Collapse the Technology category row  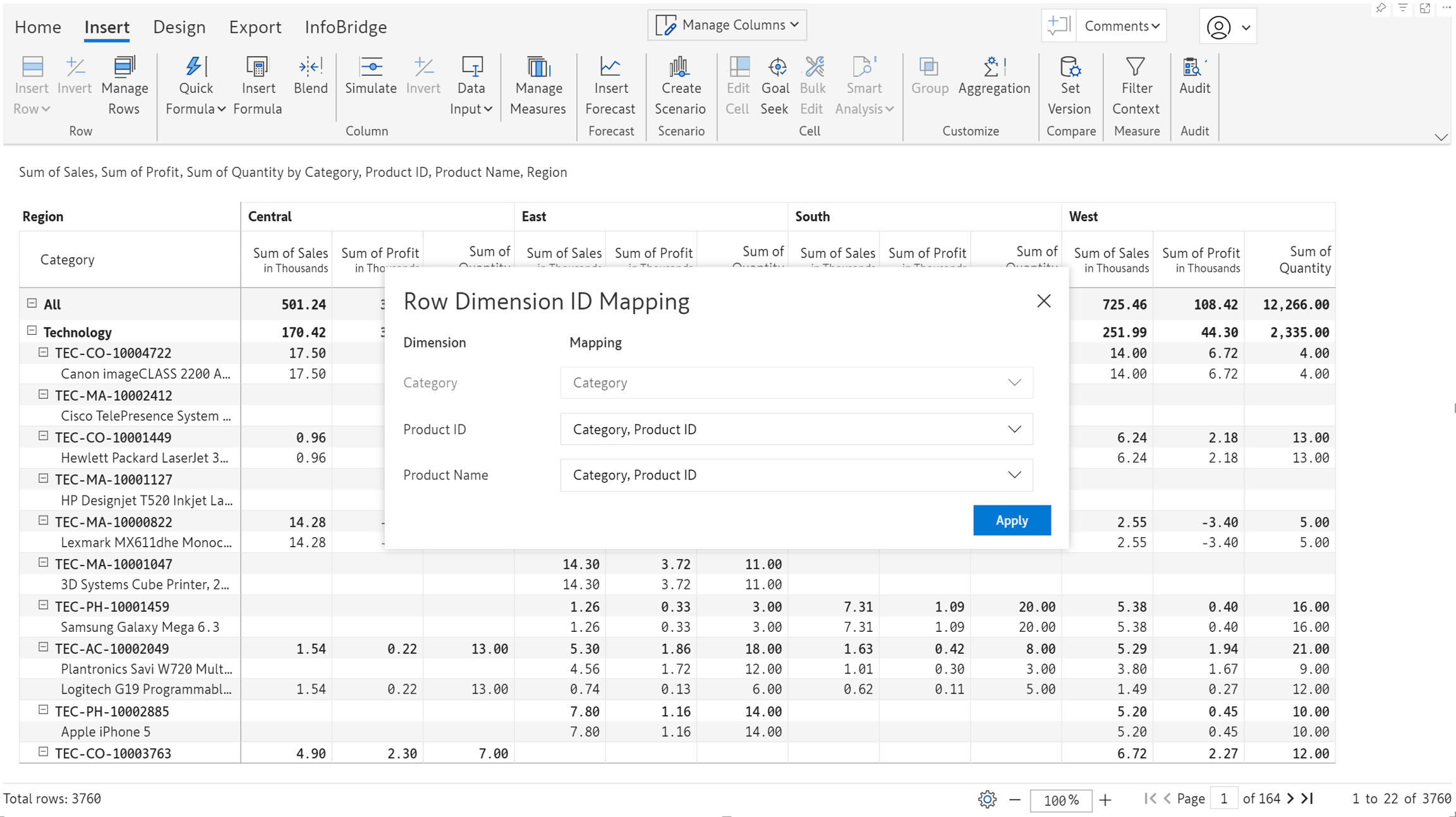coord(32,331)
